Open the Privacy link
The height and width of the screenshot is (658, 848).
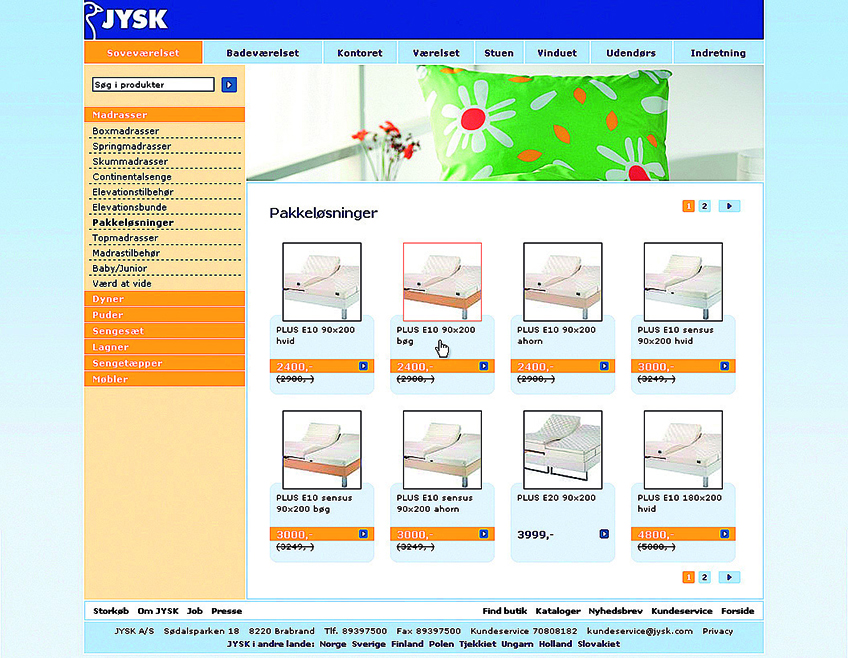click(718, 631)
